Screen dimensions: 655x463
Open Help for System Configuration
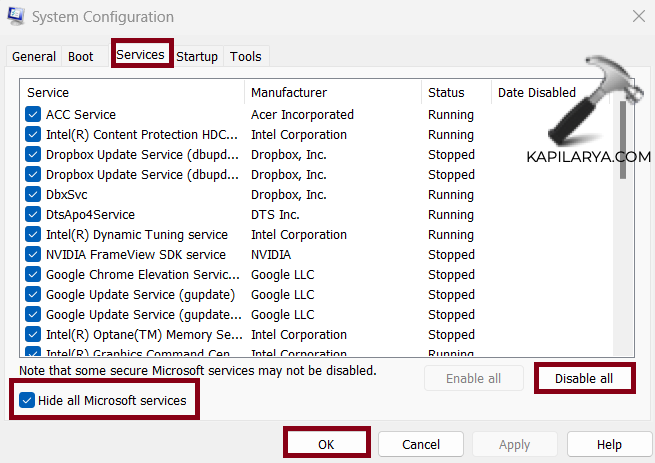click(609, 444)
